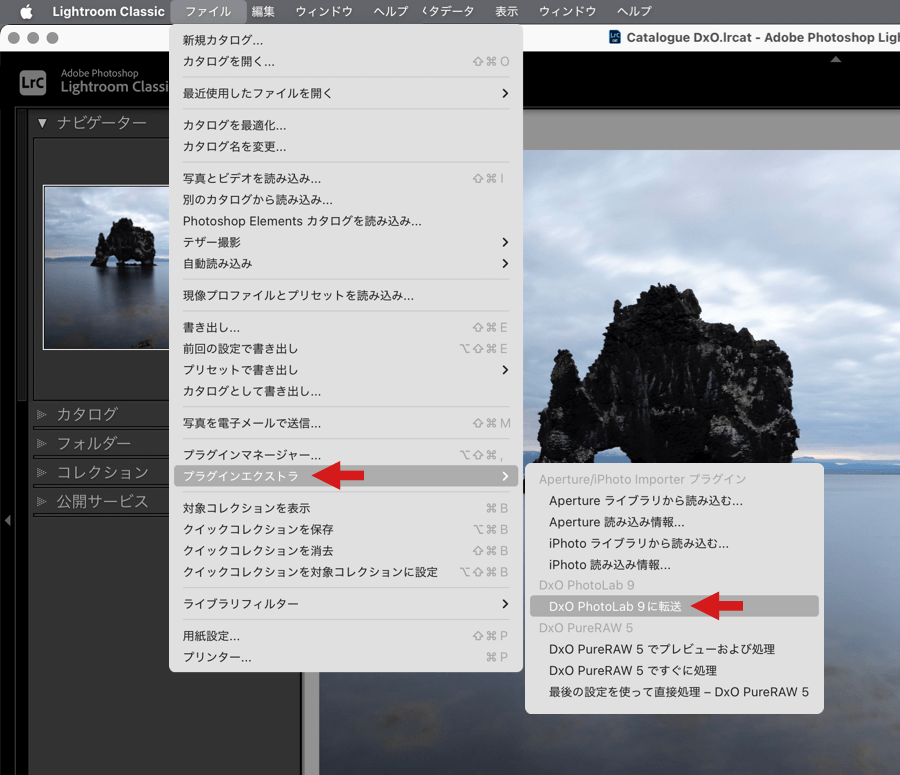Select 別のカタログから読み込み...
The image size is (900, 775).
346,200
